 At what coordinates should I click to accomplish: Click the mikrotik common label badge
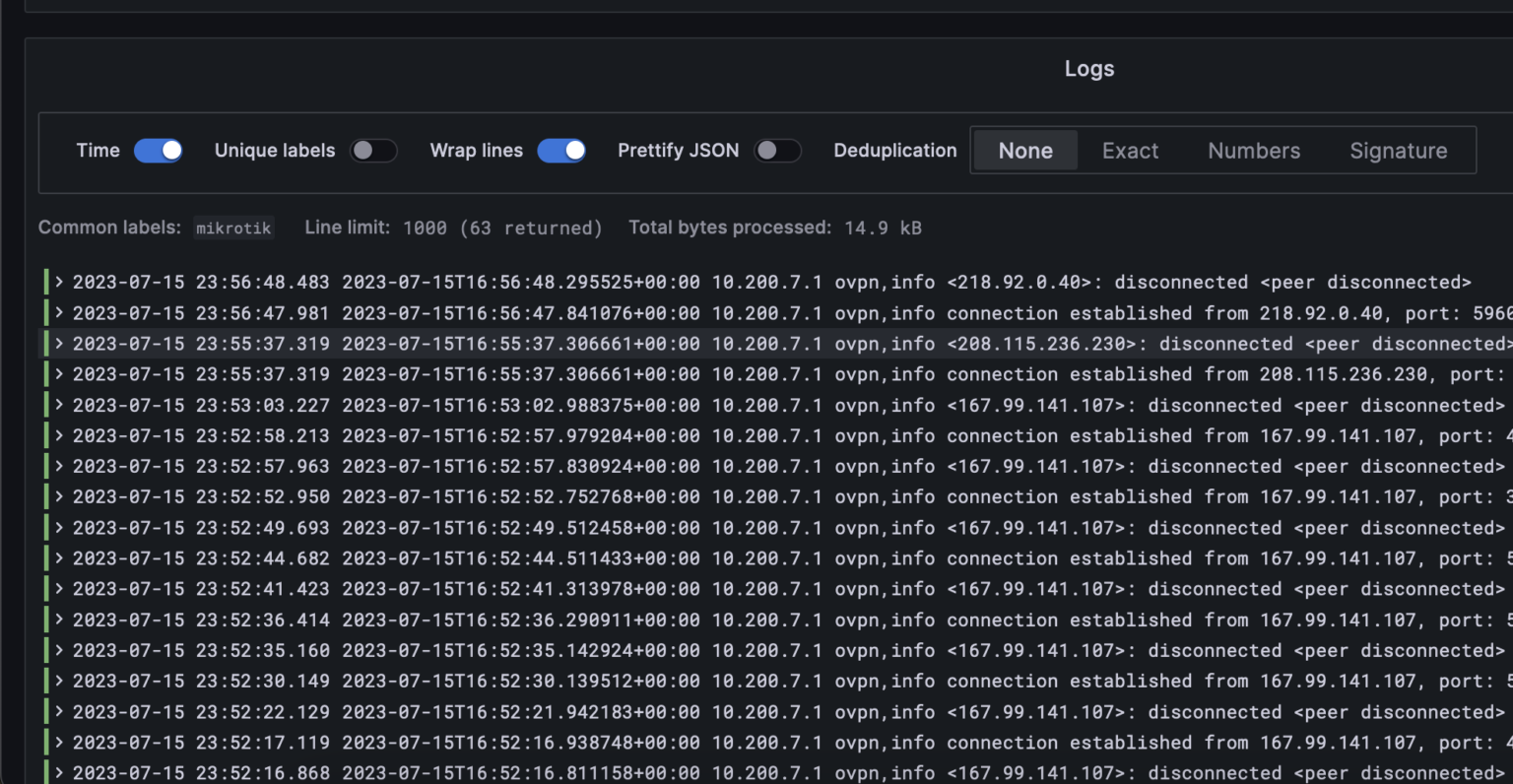(233, 228)
